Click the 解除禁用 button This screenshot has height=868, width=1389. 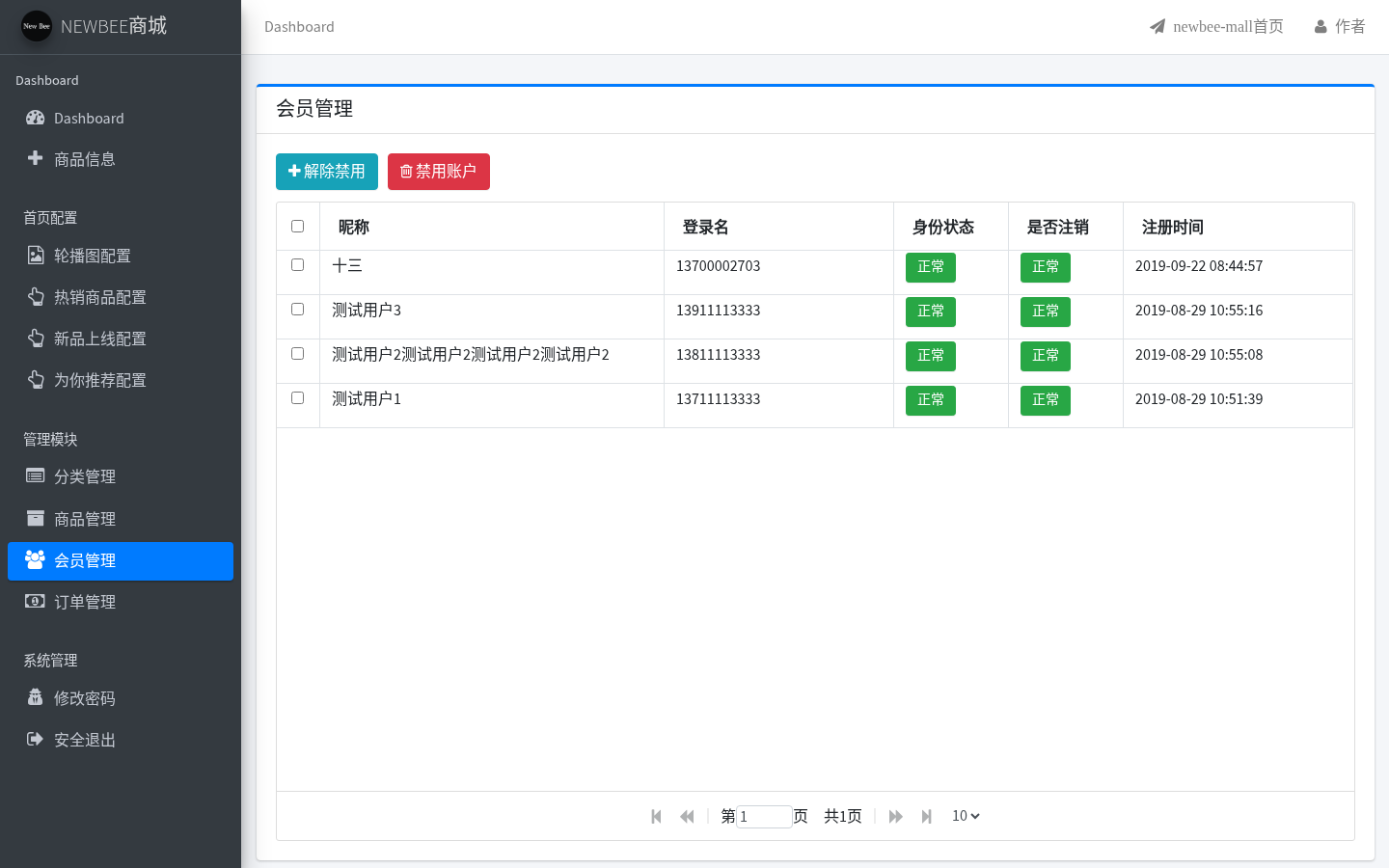coord(327,172)
